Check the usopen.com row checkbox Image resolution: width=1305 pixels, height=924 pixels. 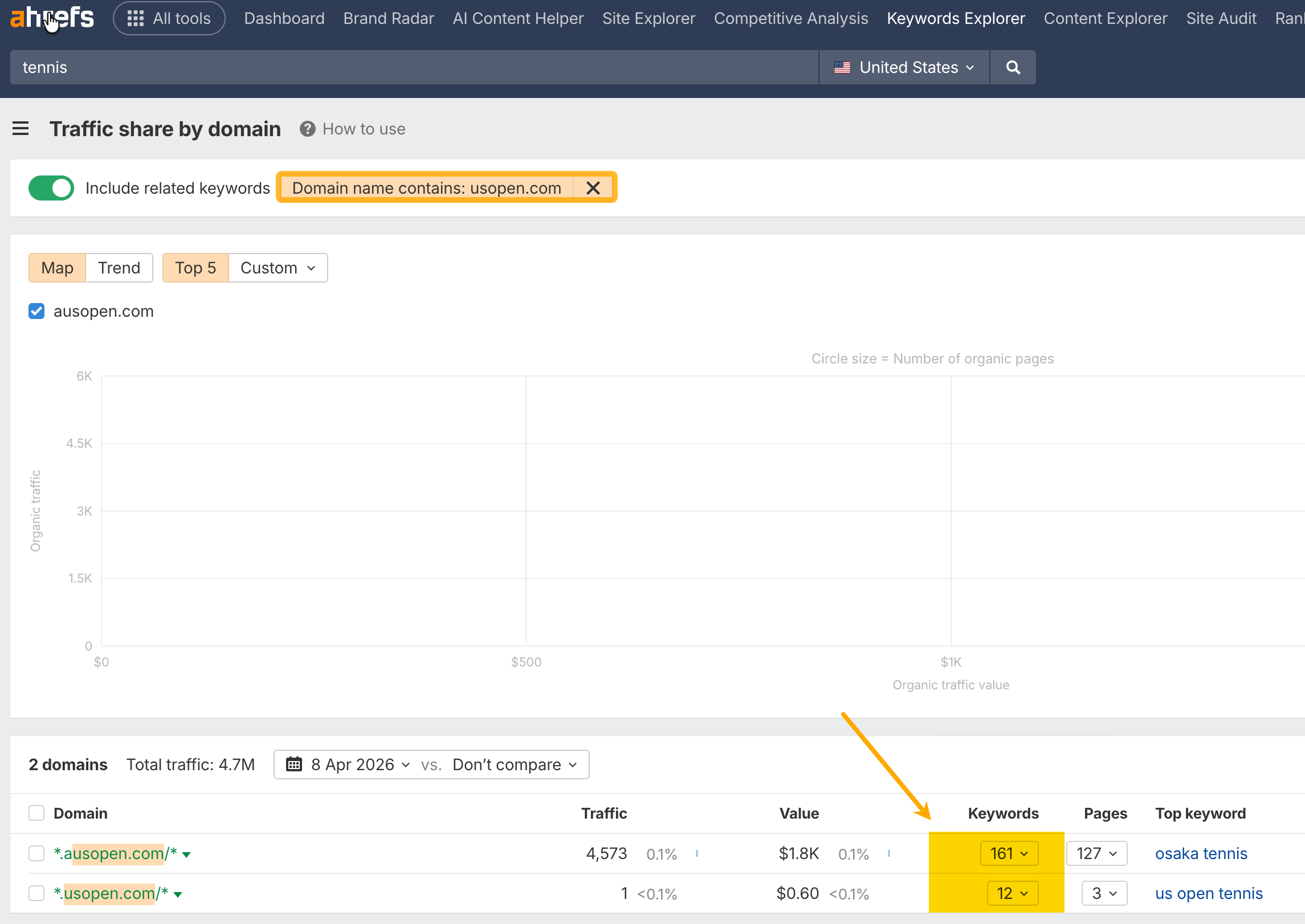point(36,893)
